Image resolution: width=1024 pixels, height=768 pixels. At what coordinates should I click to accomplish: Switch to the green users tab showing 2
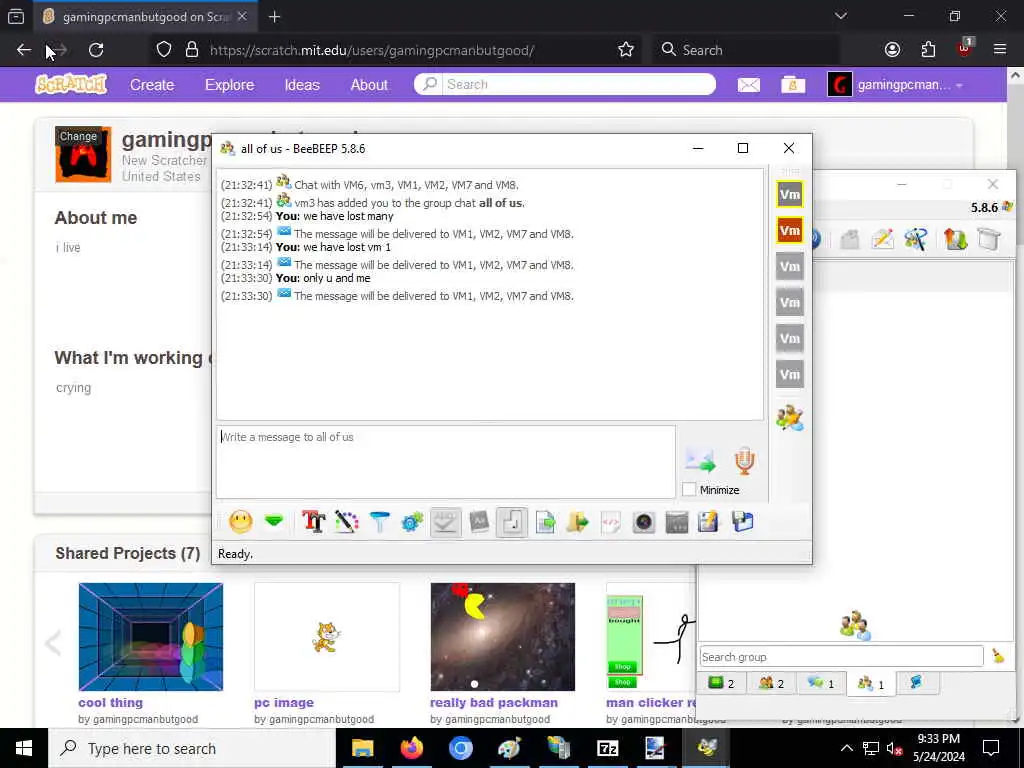coord(722,683)
